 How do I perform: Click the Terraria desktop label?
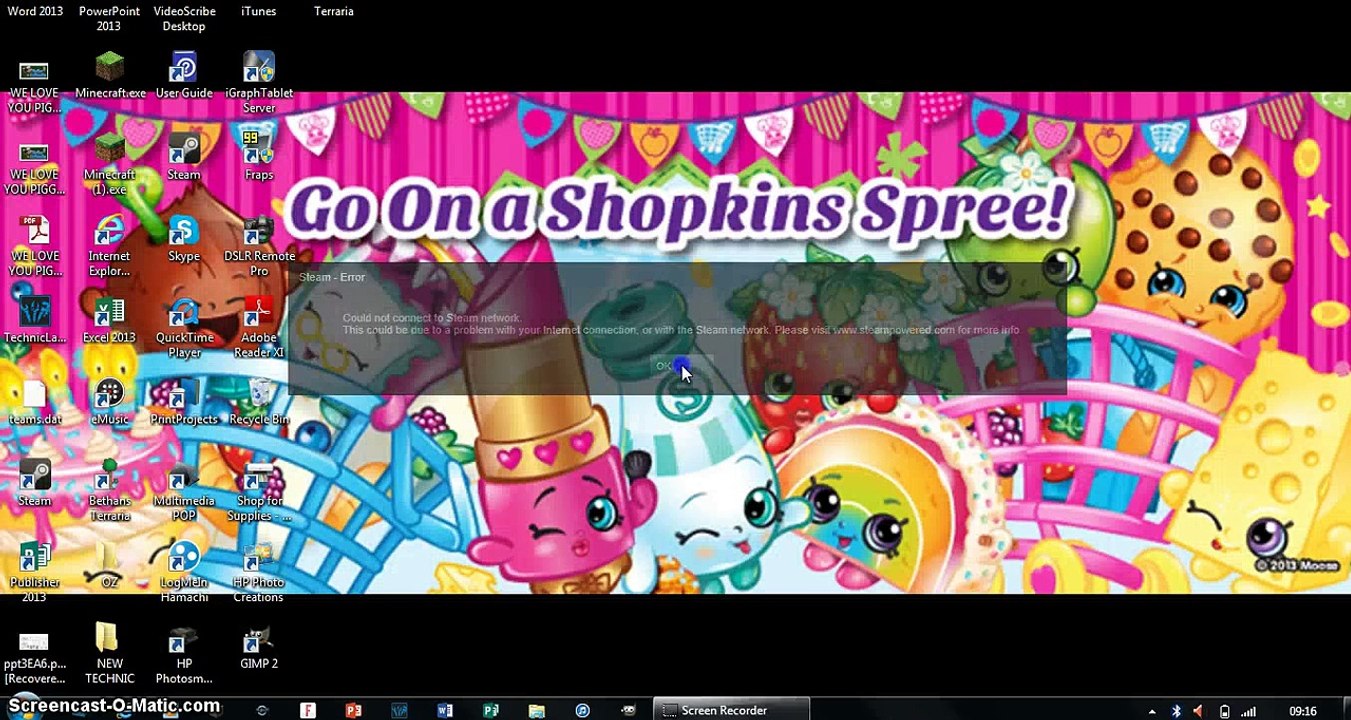click(x=334, y=11)
